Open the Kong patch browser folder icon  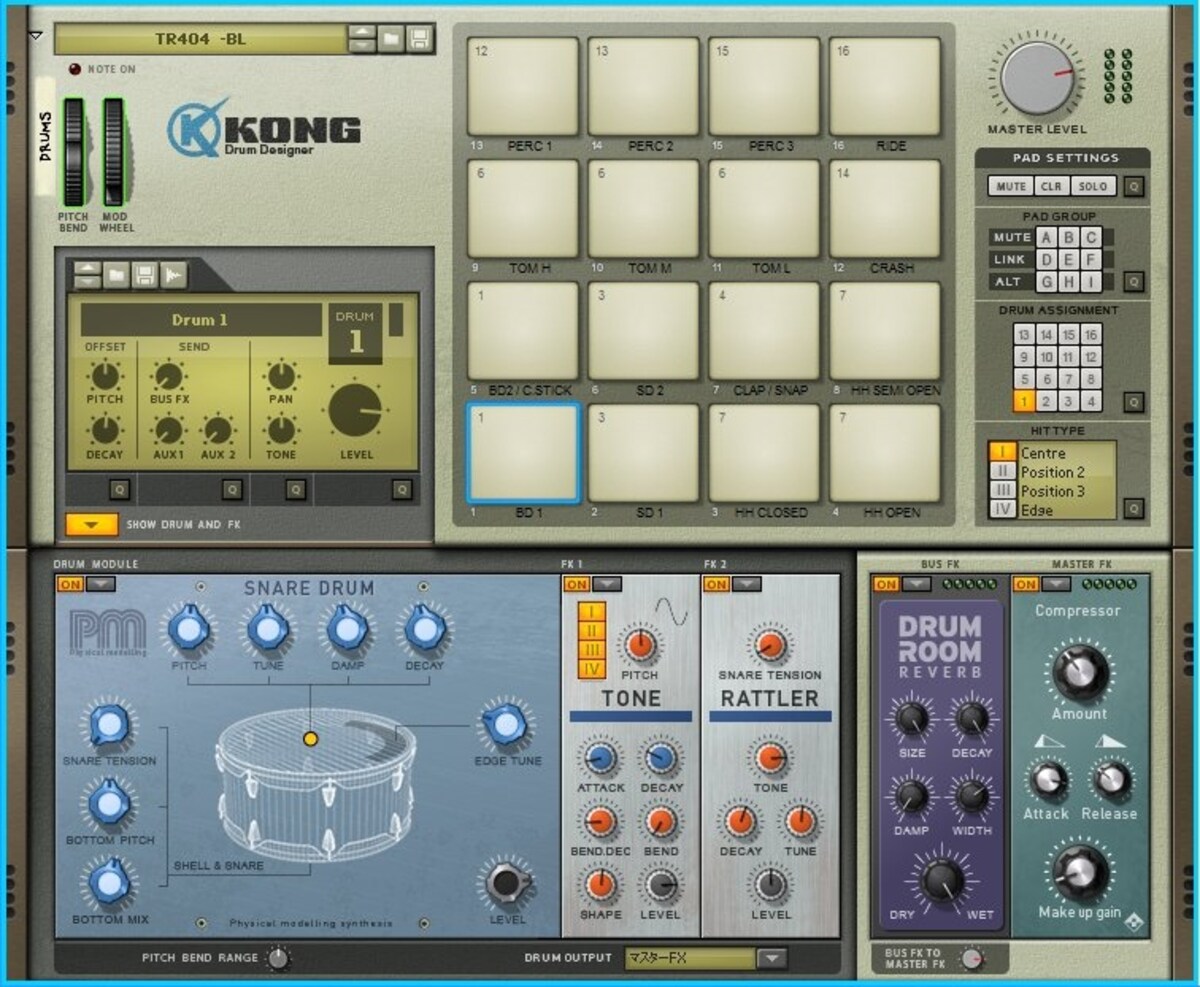[391, 39]
